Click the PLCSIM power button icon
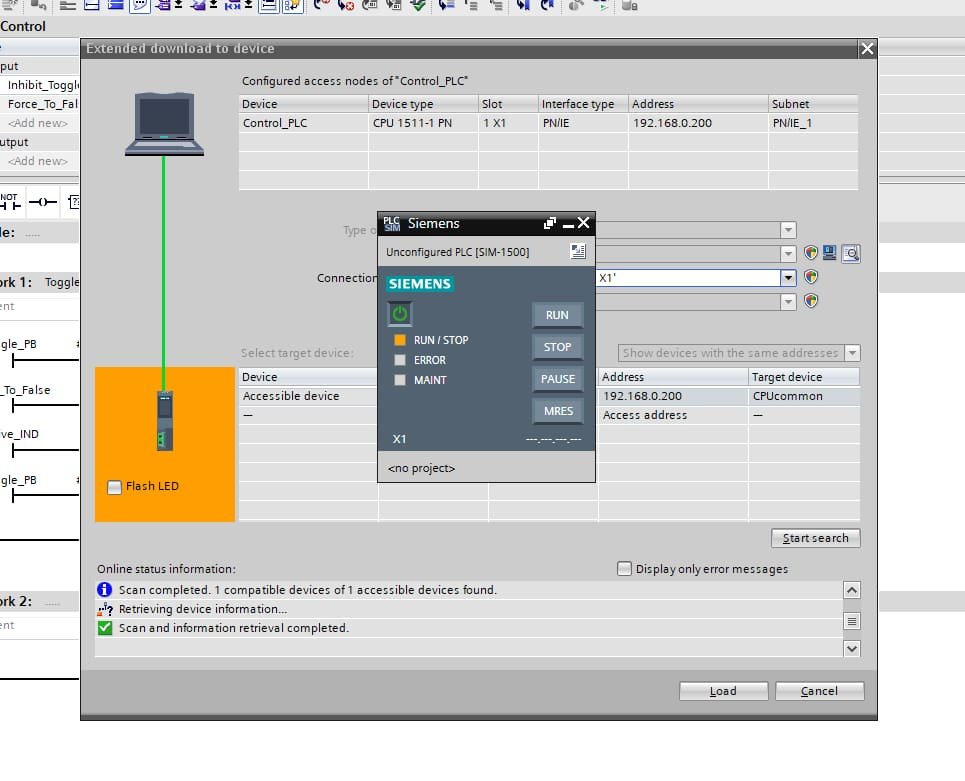The image size is (965, 781). (399, 312)
